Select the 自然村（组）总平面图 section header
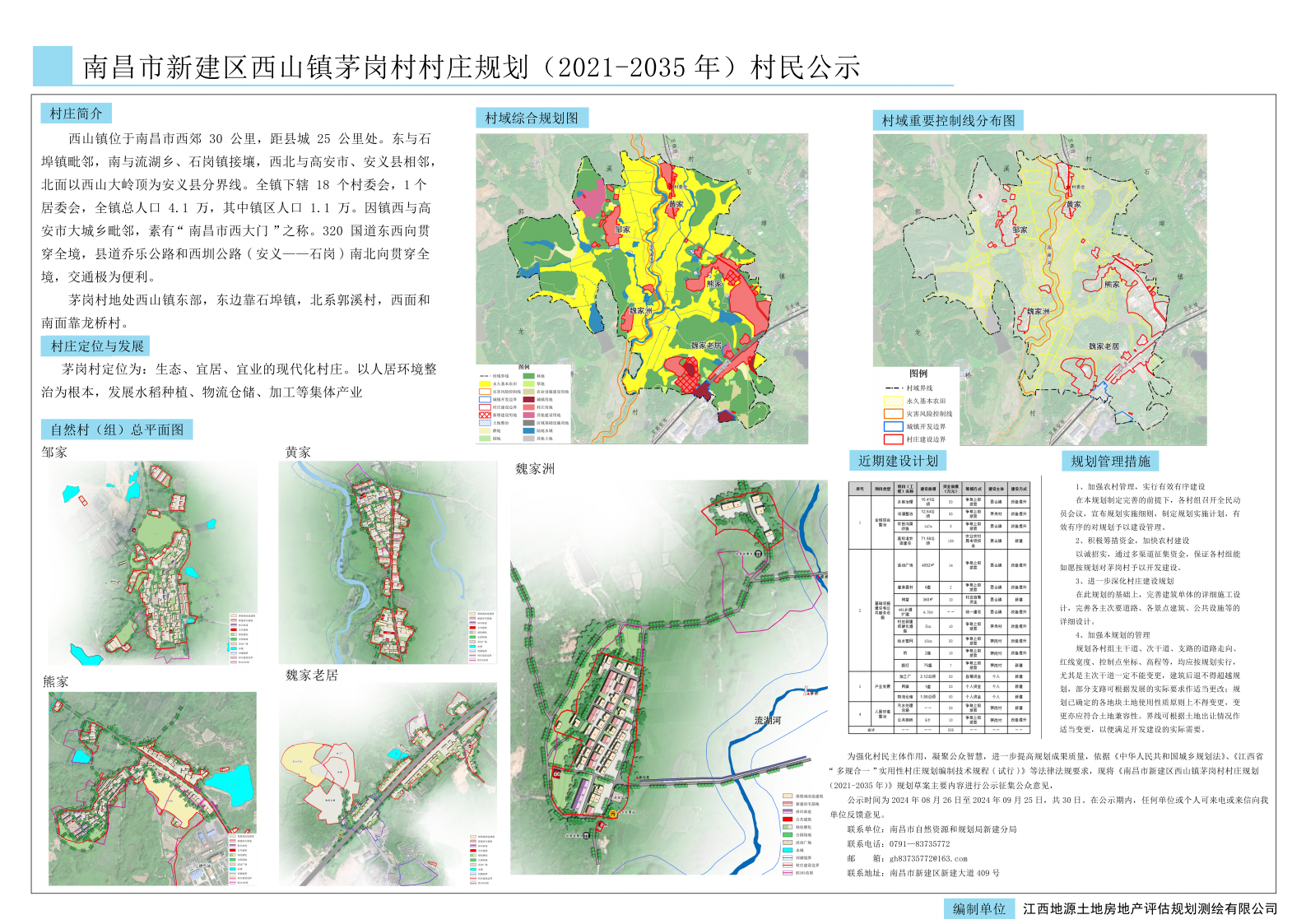The width and height of the screenshot is (1306, 924). pos(117,429)
